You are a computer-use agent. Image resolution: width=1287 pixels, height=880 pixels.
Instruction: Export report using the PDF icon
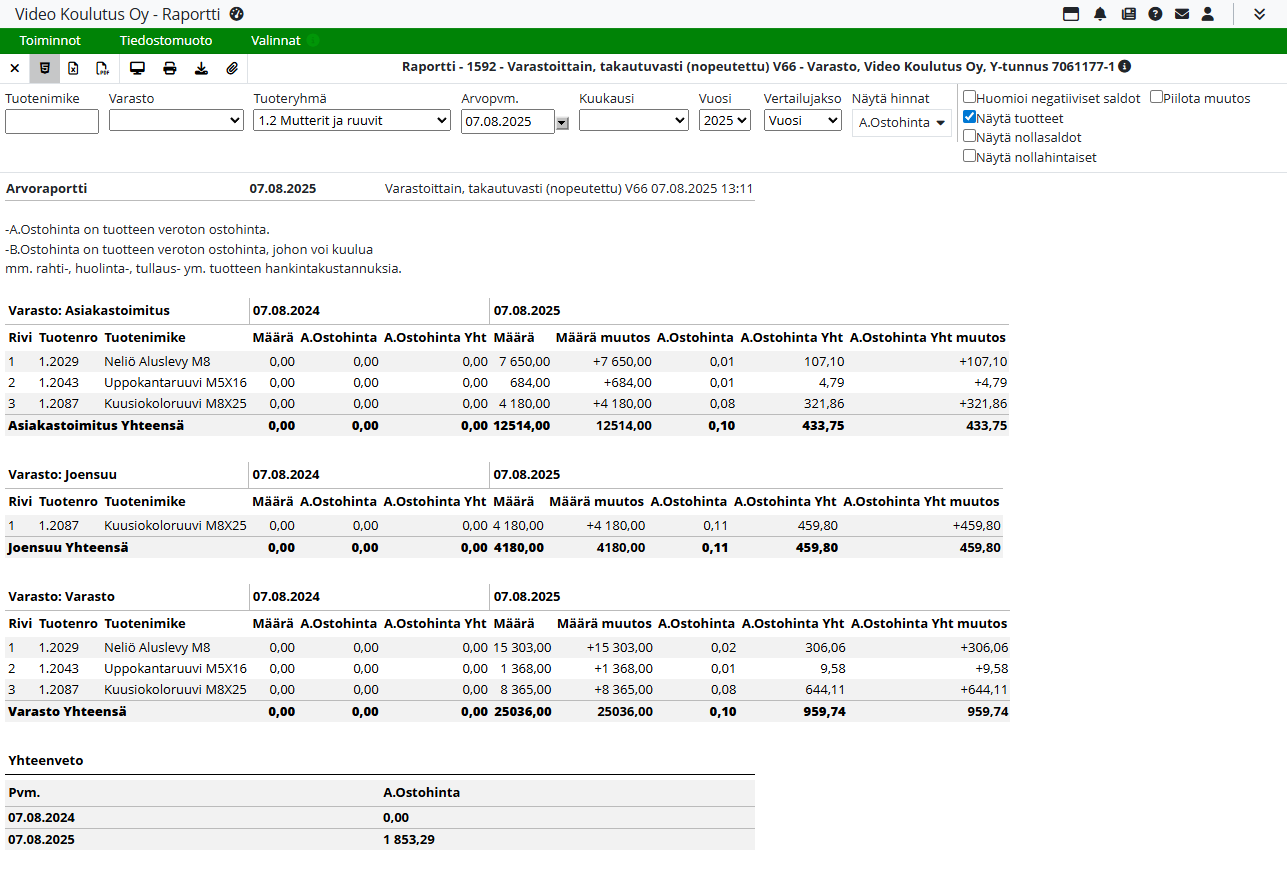102,69
